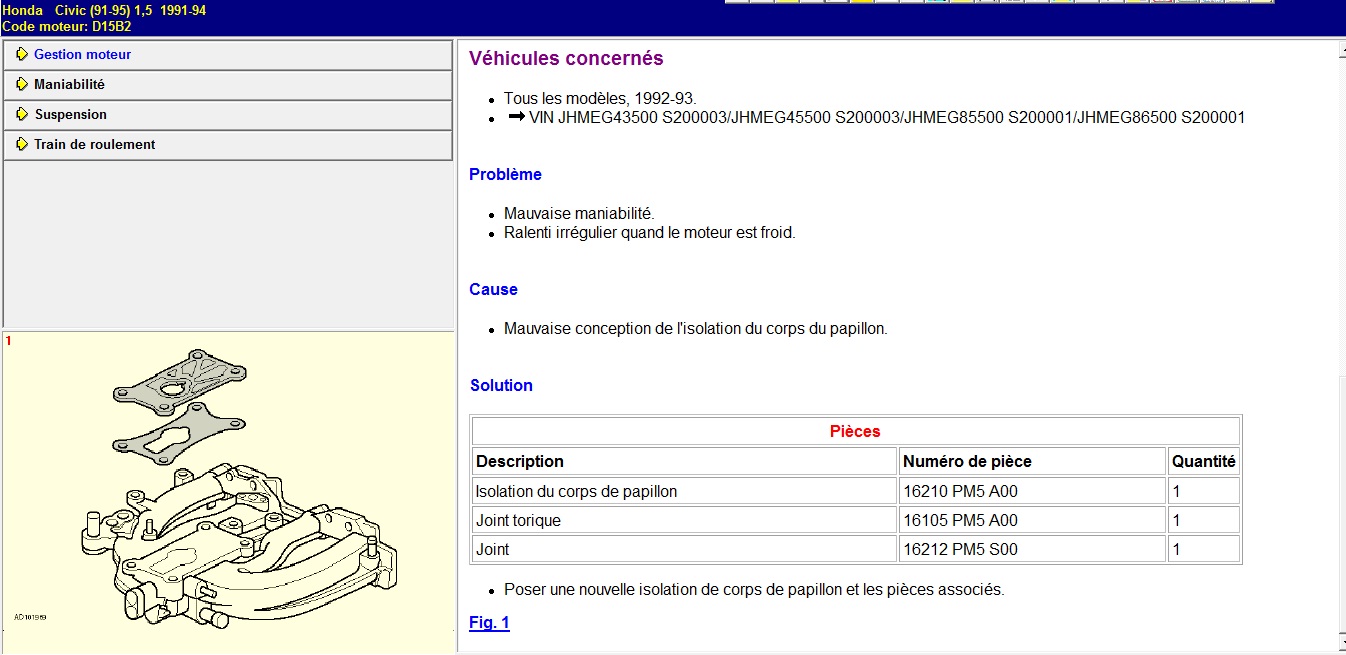The image size is (1346, 655).
Task: Click the Description column header
Action: (x=519, y=461)
